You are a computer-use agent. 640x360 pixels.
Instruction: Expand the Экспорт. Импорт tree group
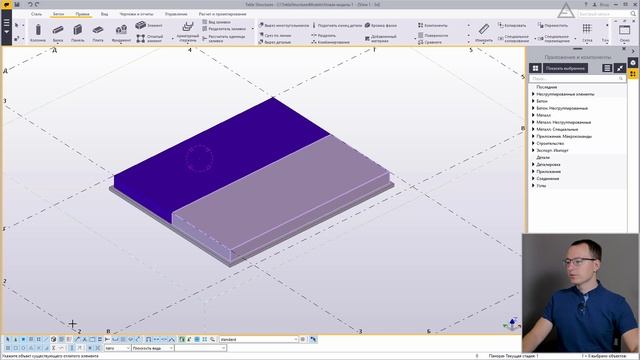(x=533, y=150)
